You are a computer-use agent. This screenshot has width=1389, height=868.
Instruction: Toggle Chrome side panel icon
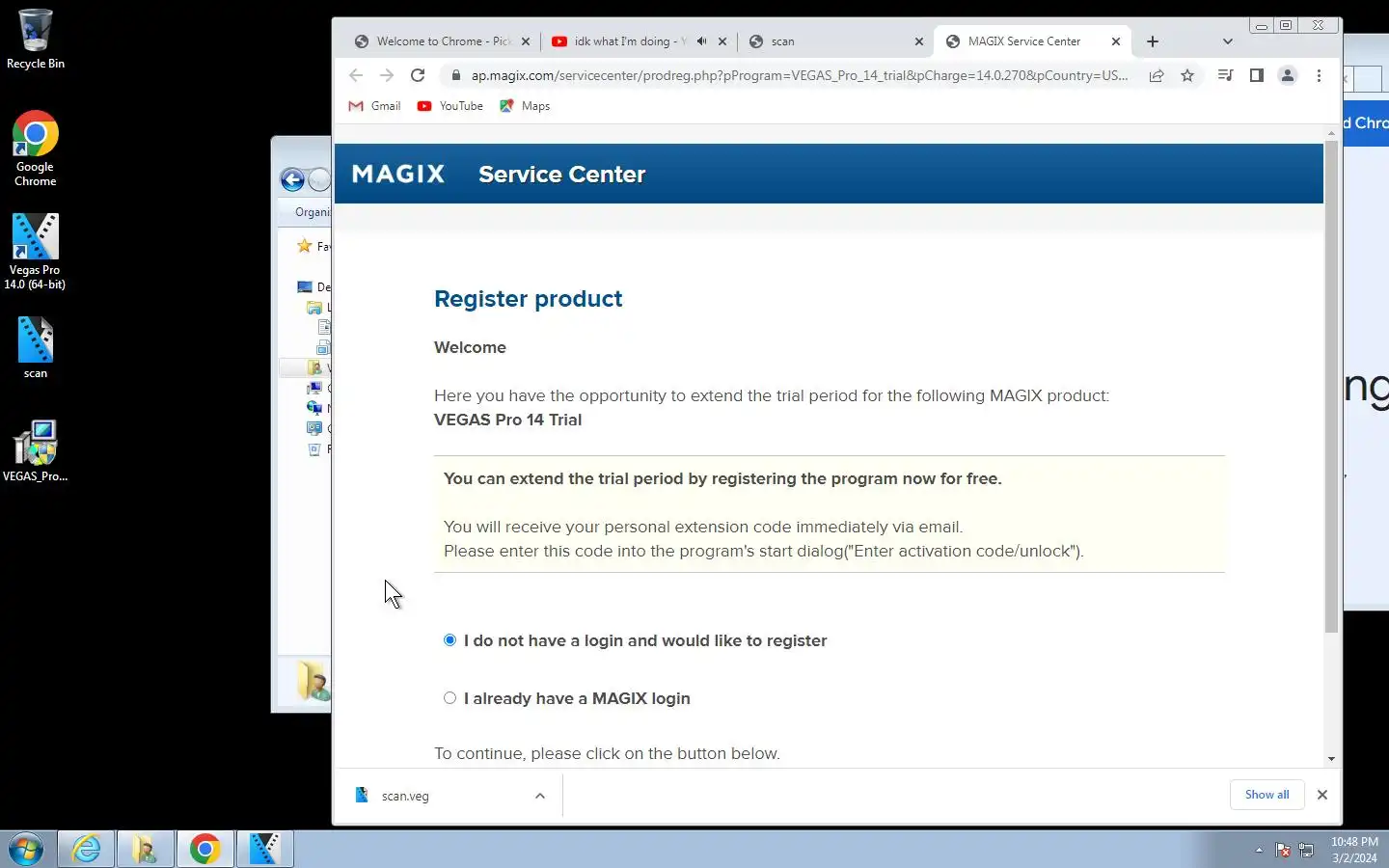(x=1256, y=75)
